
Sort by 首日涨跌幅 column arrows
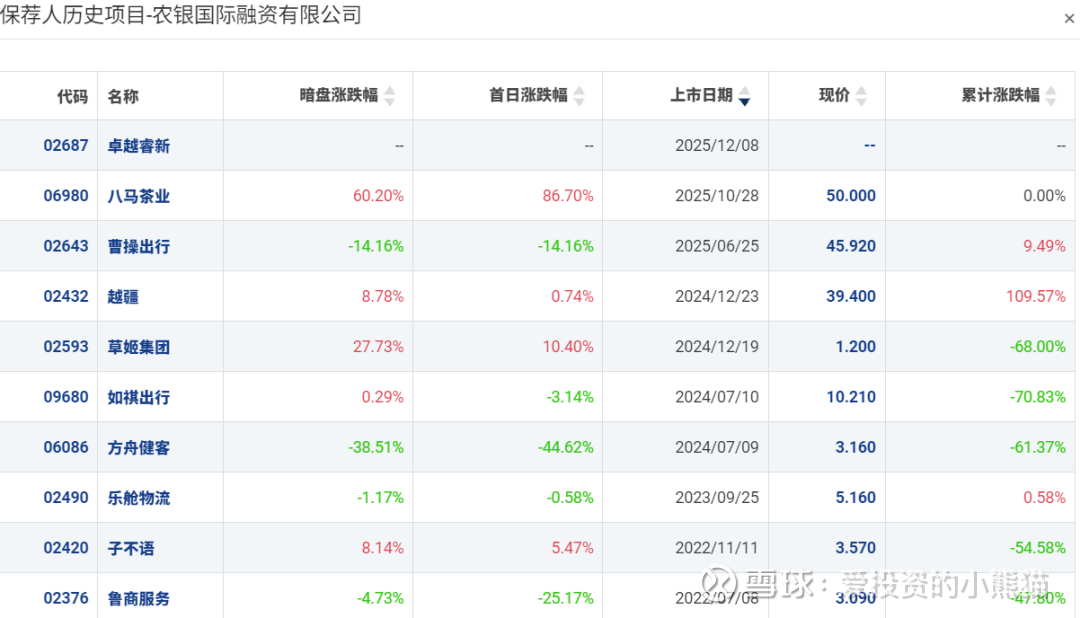coord(579,96)
